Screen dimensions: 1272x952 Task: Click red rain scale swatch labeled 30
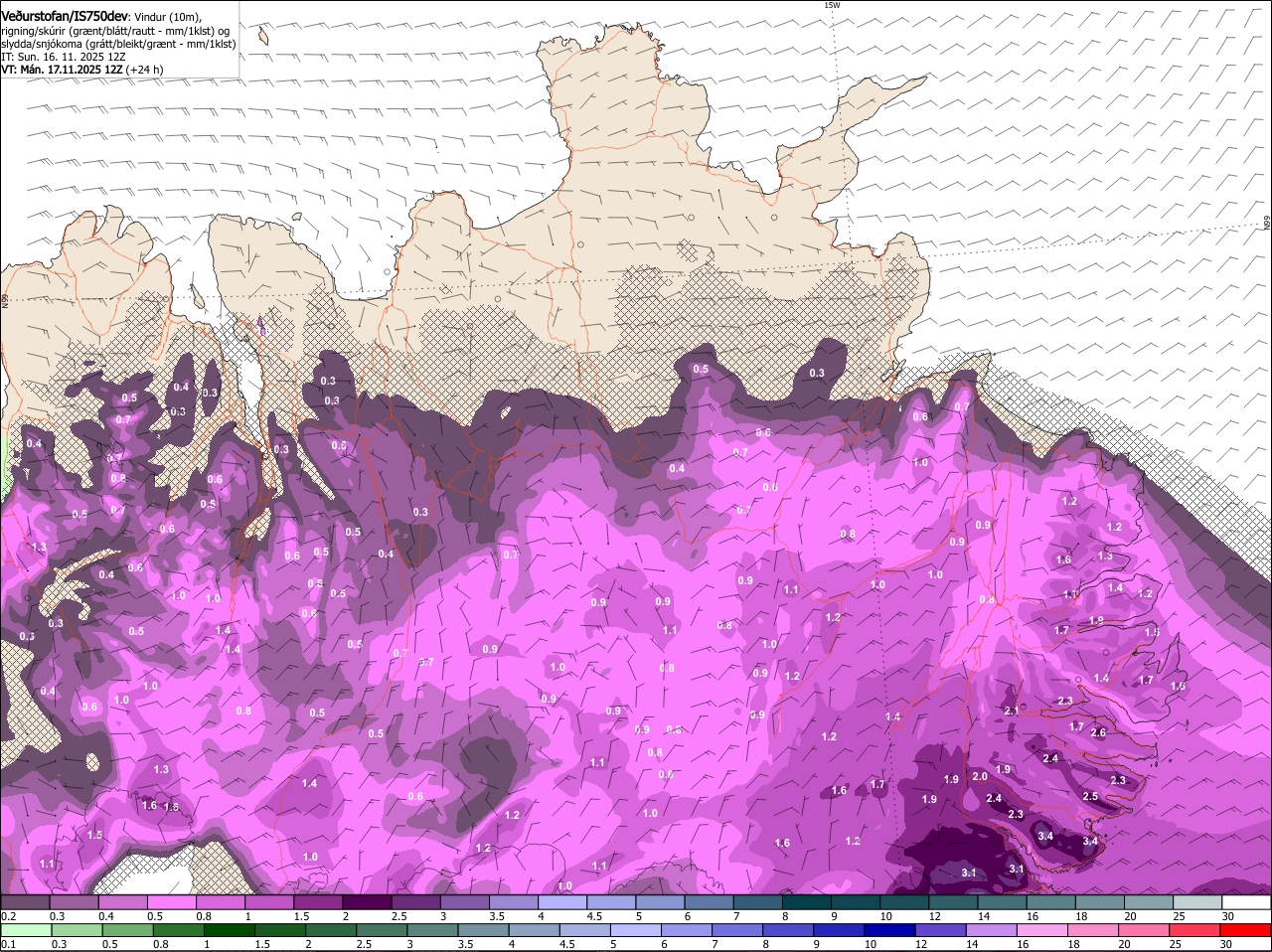pos(1245,930)
